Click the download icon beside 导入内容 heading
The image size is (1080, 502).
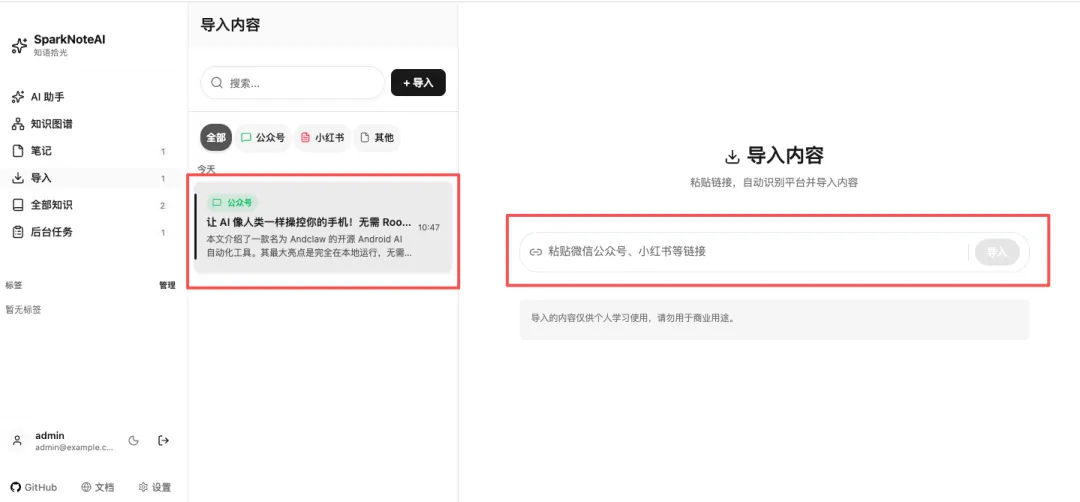[733, 156]
